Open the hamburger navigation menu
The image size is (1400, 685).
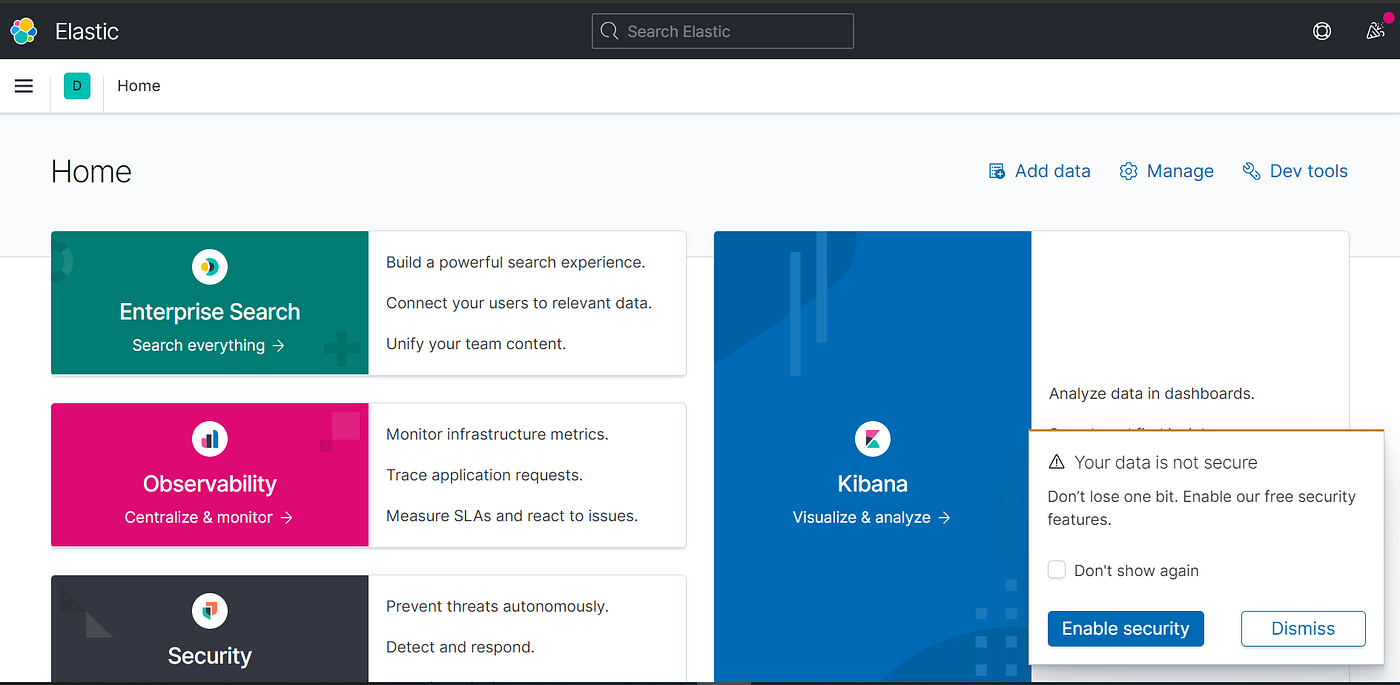[24, 86]
